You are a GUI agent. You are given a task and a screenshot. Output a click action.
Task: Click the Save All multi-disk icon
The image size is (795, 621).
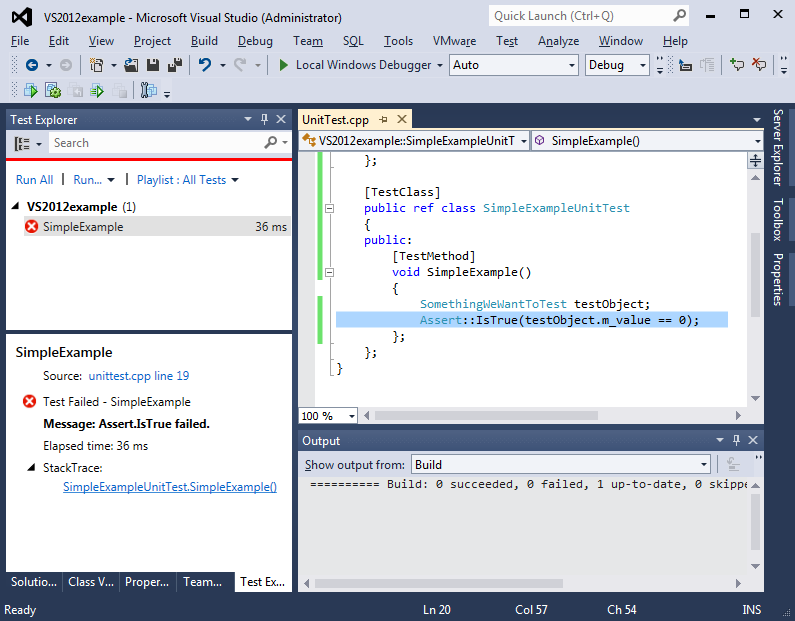175,65
